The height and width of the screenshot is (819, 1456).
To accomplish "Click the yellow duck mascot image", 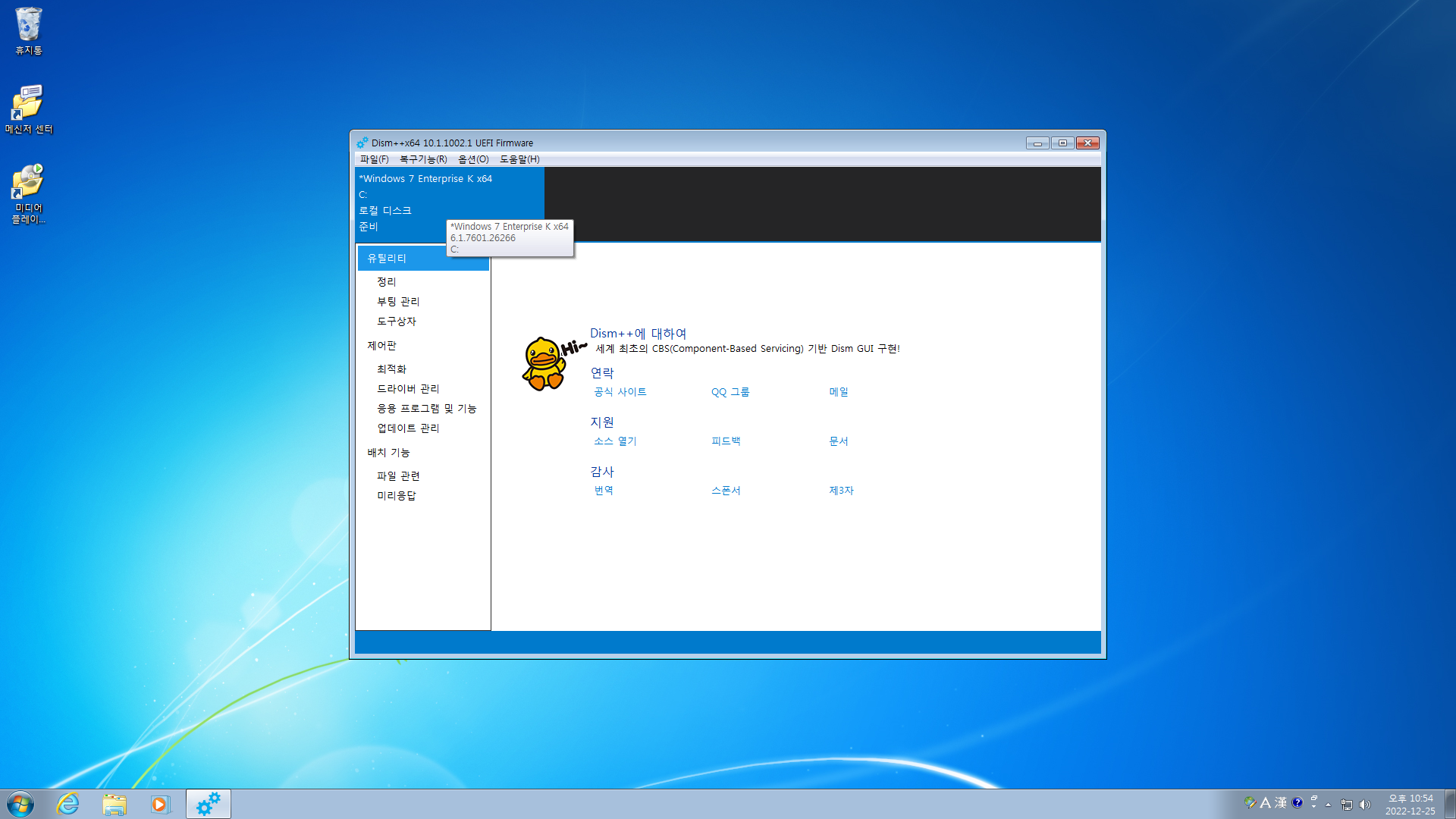I will point(544,364).
